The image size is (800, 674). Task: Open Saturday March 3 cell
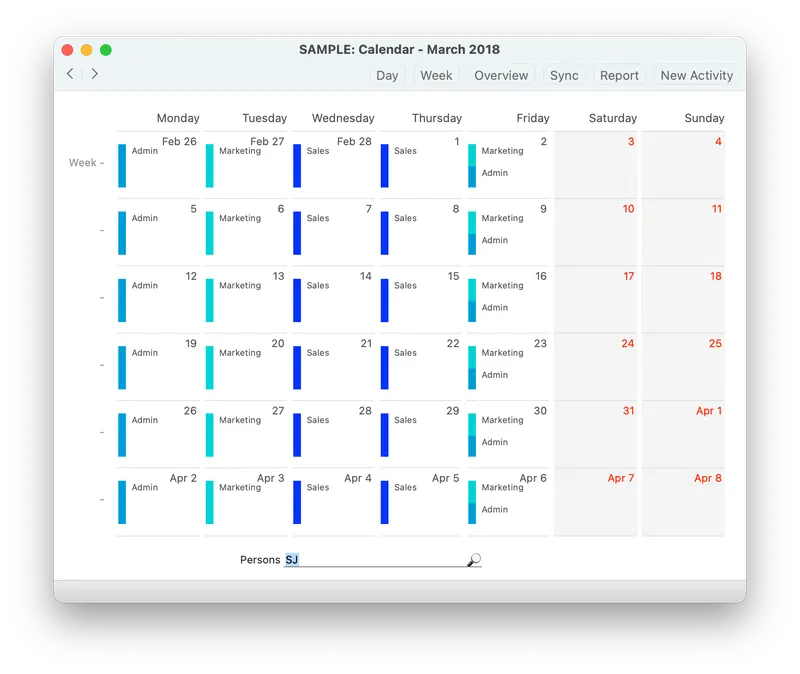tap(595, 165)
